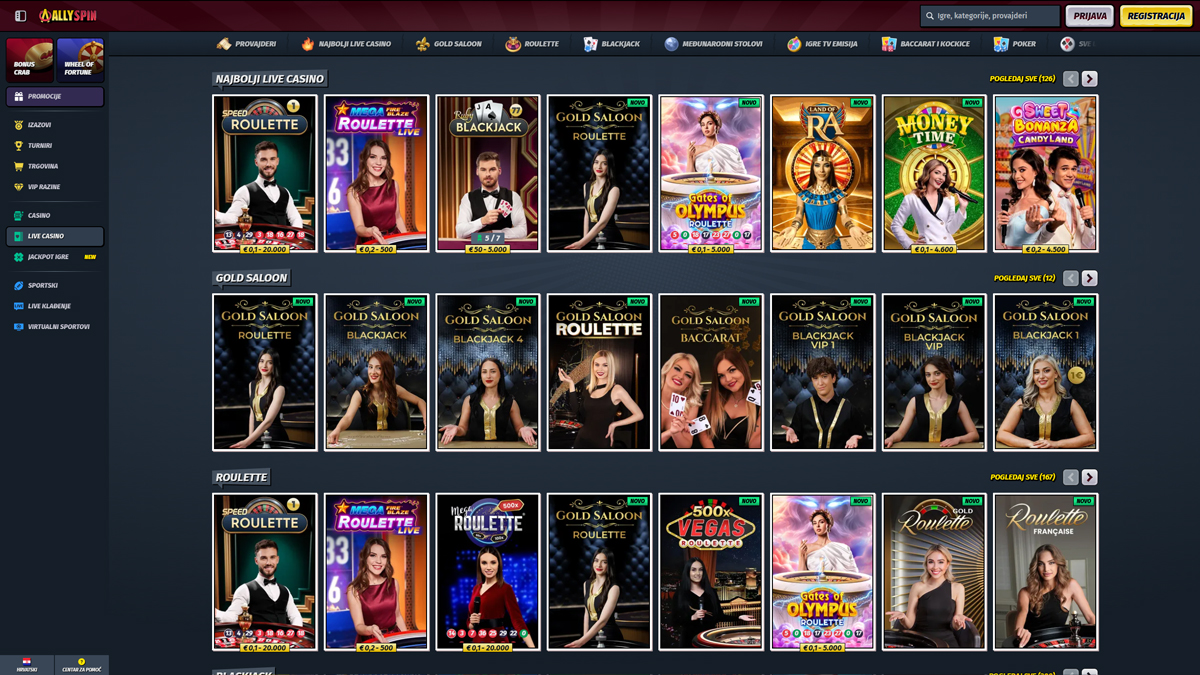Image resolution: width=1200 pixels, height=675 pixels.
Task: Open VIP Razine diamond icon
Action: (x=18, y=187)
